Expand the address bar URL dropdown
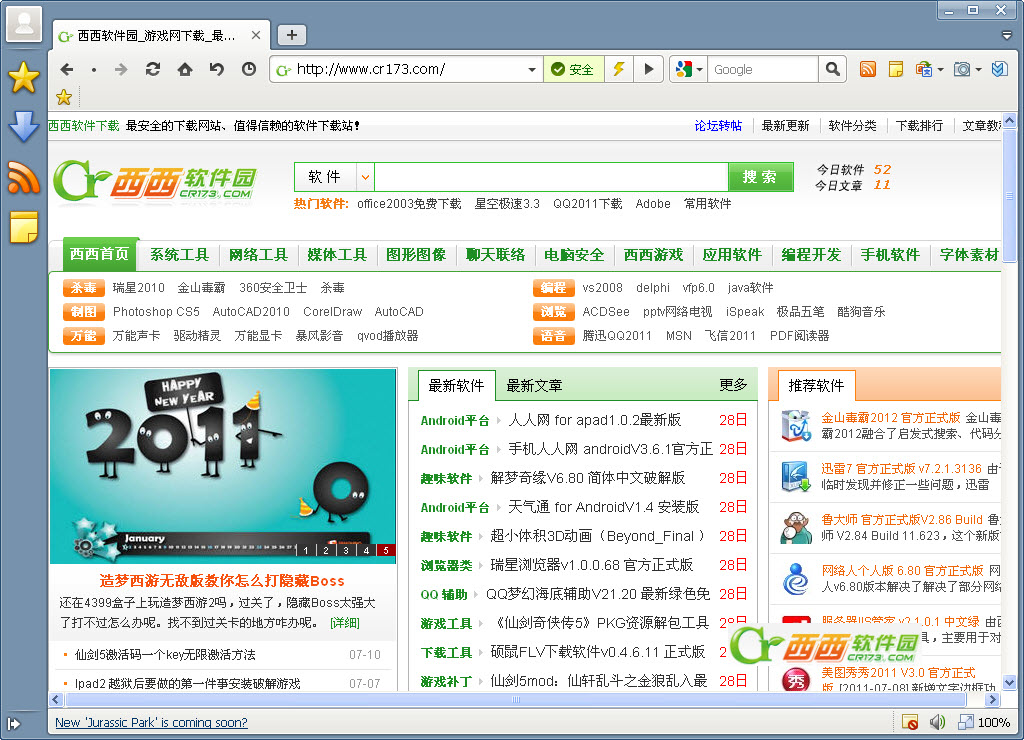The height and width of the screenshot is (740, 1024). tap(532, 70)
